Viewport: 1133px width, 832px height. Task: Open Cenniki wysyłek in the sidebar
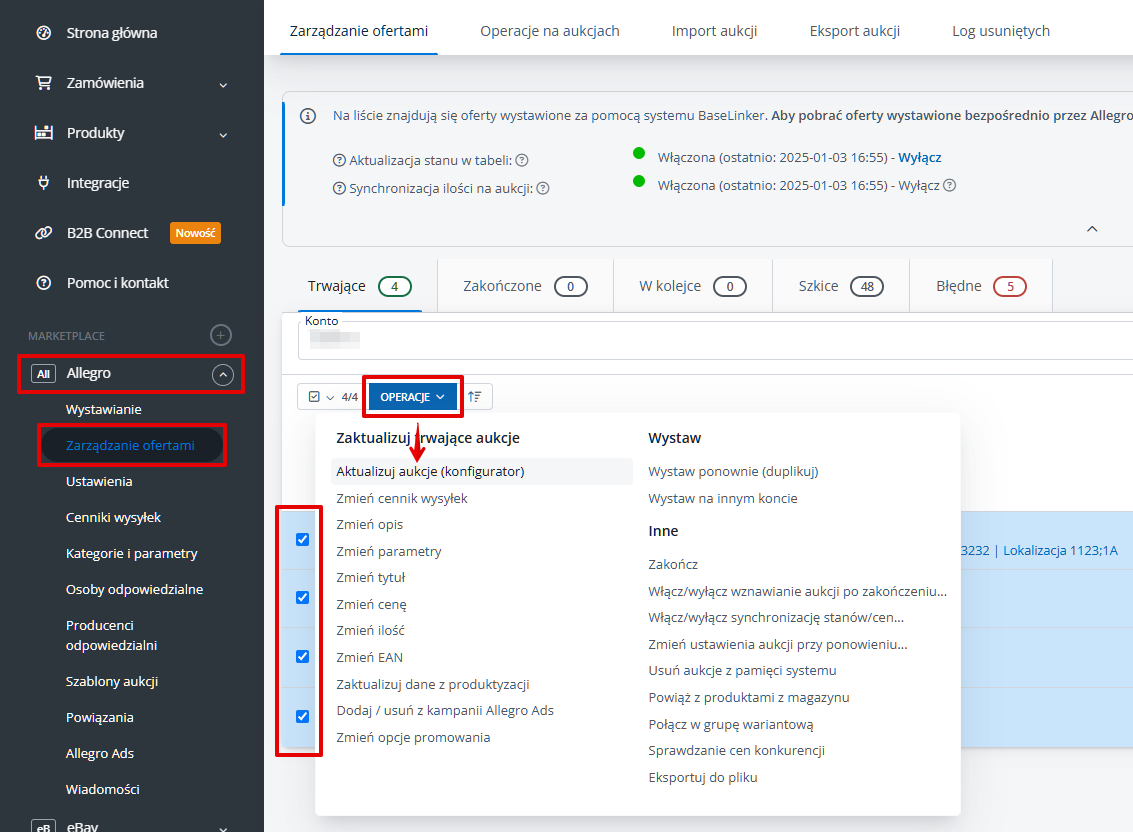point(113,518)
